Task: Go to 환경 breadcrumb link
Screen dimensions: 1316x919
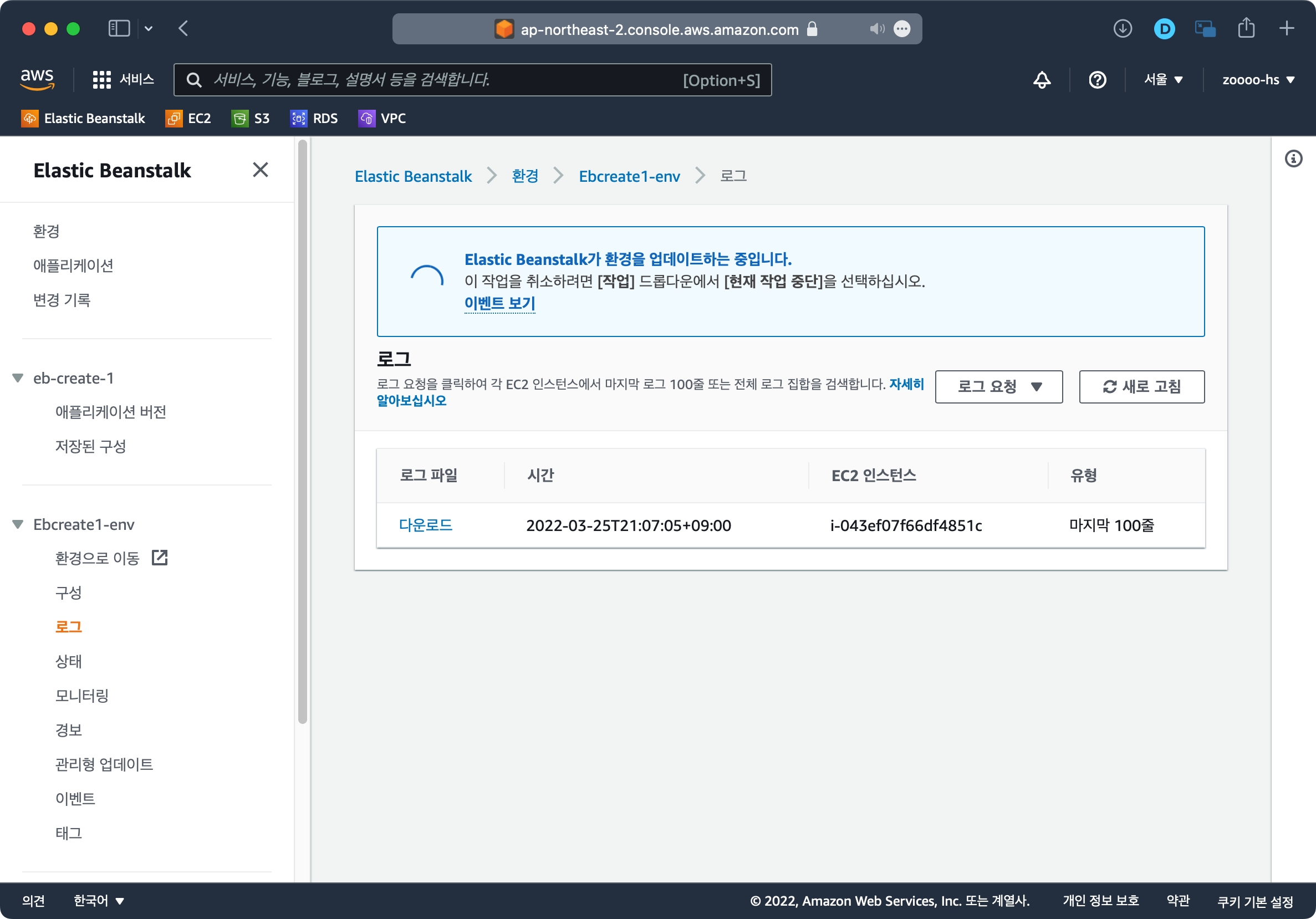Action: (x=525, y=176)
